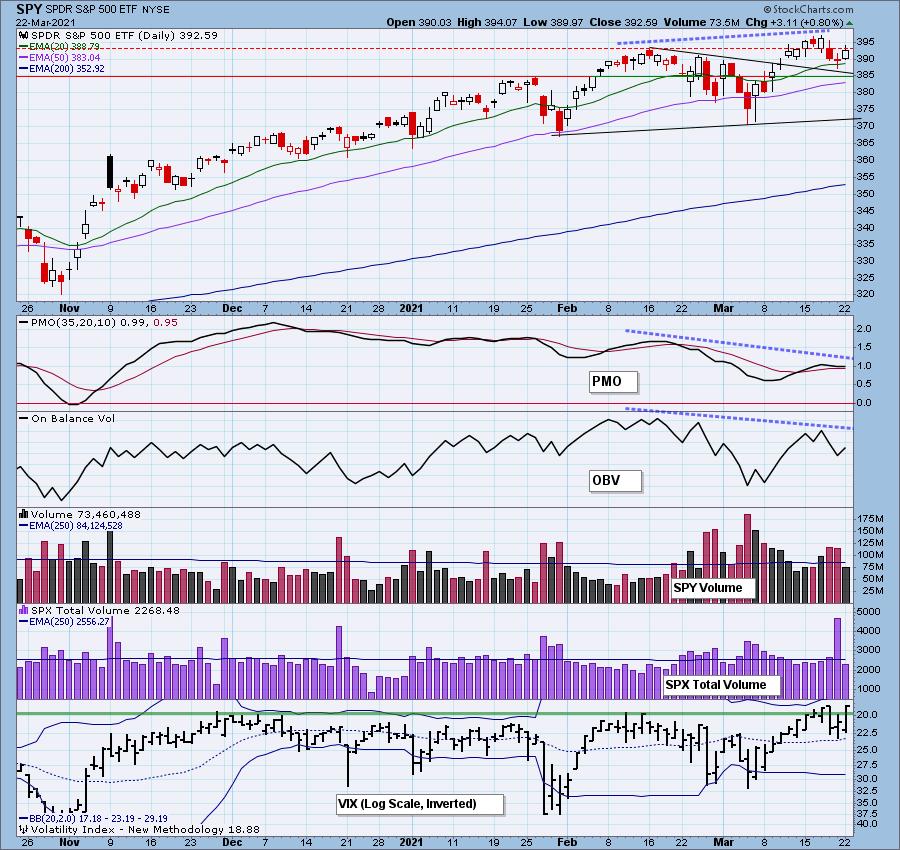The width and height of the screenshot is (900, 850).
Task: Select the large SPY ticker symbol at top left
Action: pyautogui.click(x=29, y=9)
